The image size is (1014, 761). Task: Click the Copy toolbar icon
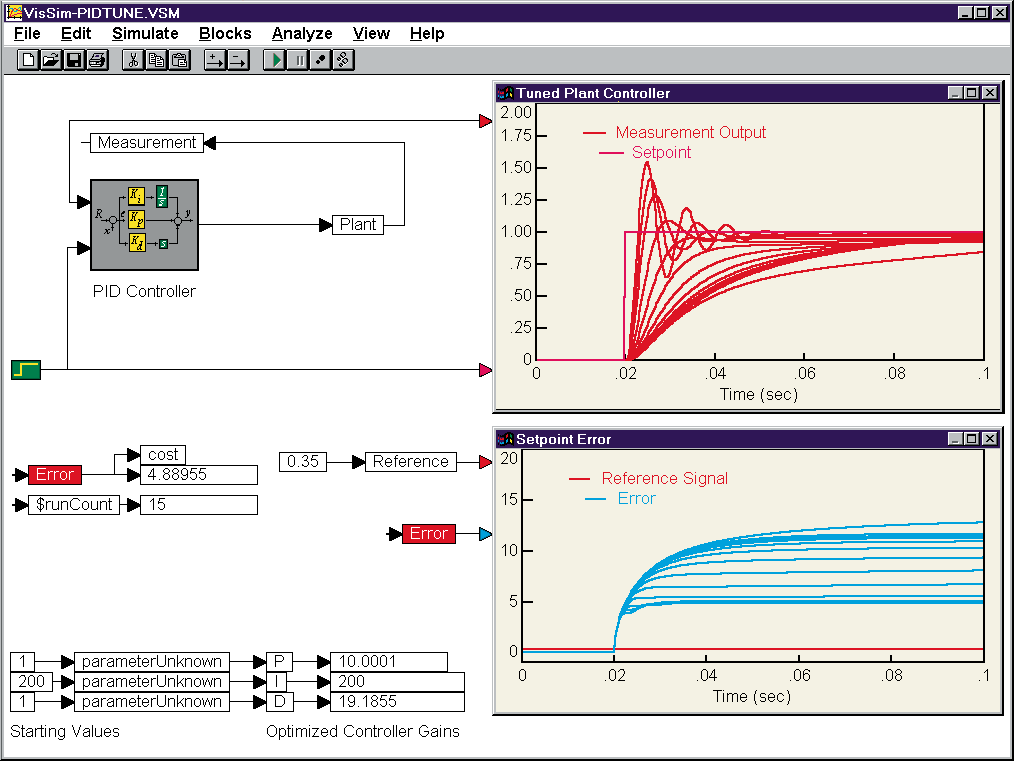[x=156, y=60]
